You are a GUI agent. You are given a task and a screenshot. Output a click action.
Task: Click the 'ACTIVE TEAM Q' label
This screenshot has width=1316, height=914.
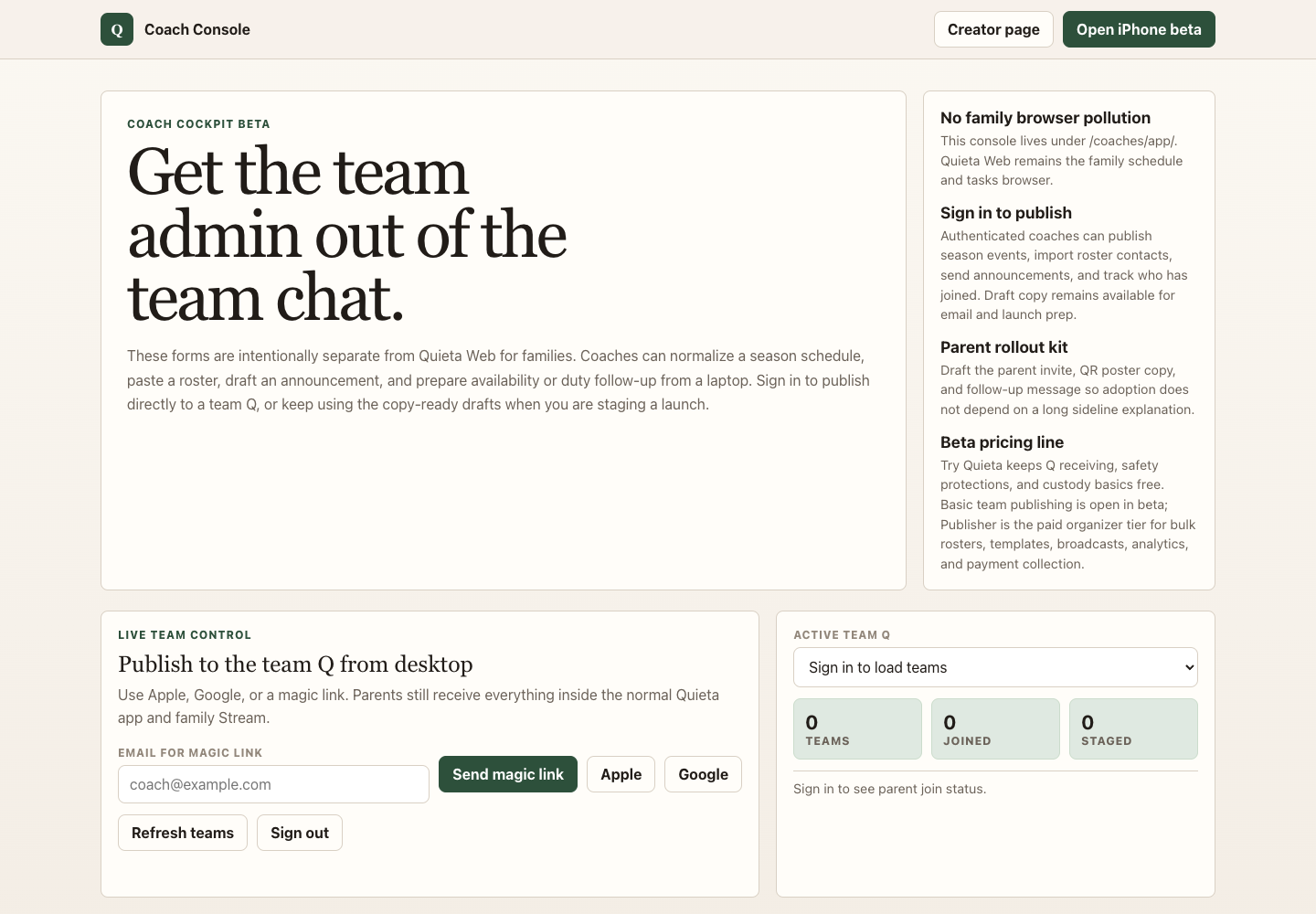click(842, 635)
